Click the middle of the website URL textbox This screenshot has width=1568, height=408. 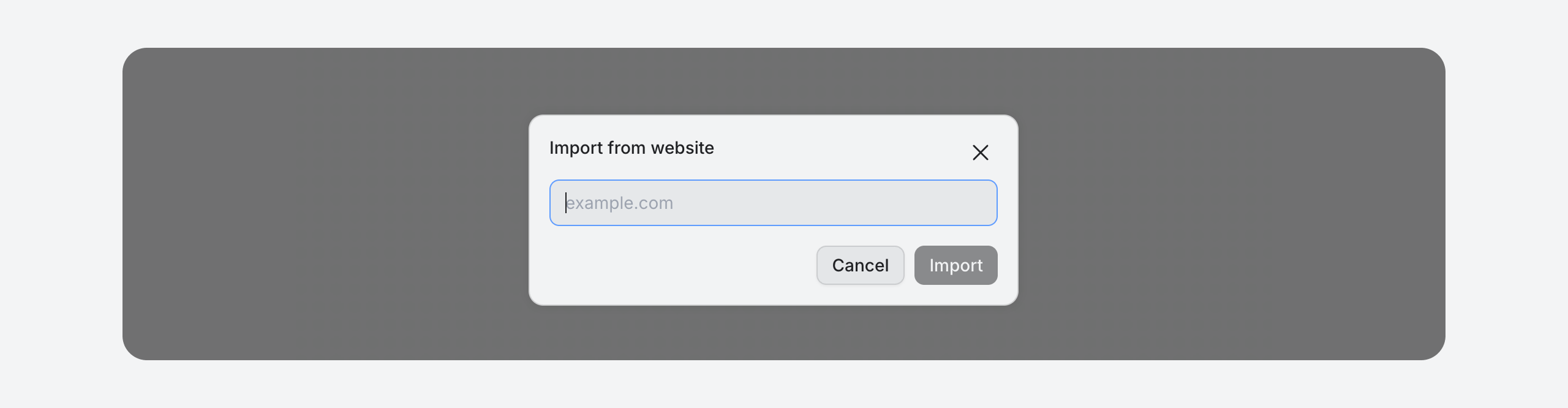pos(773,203)
